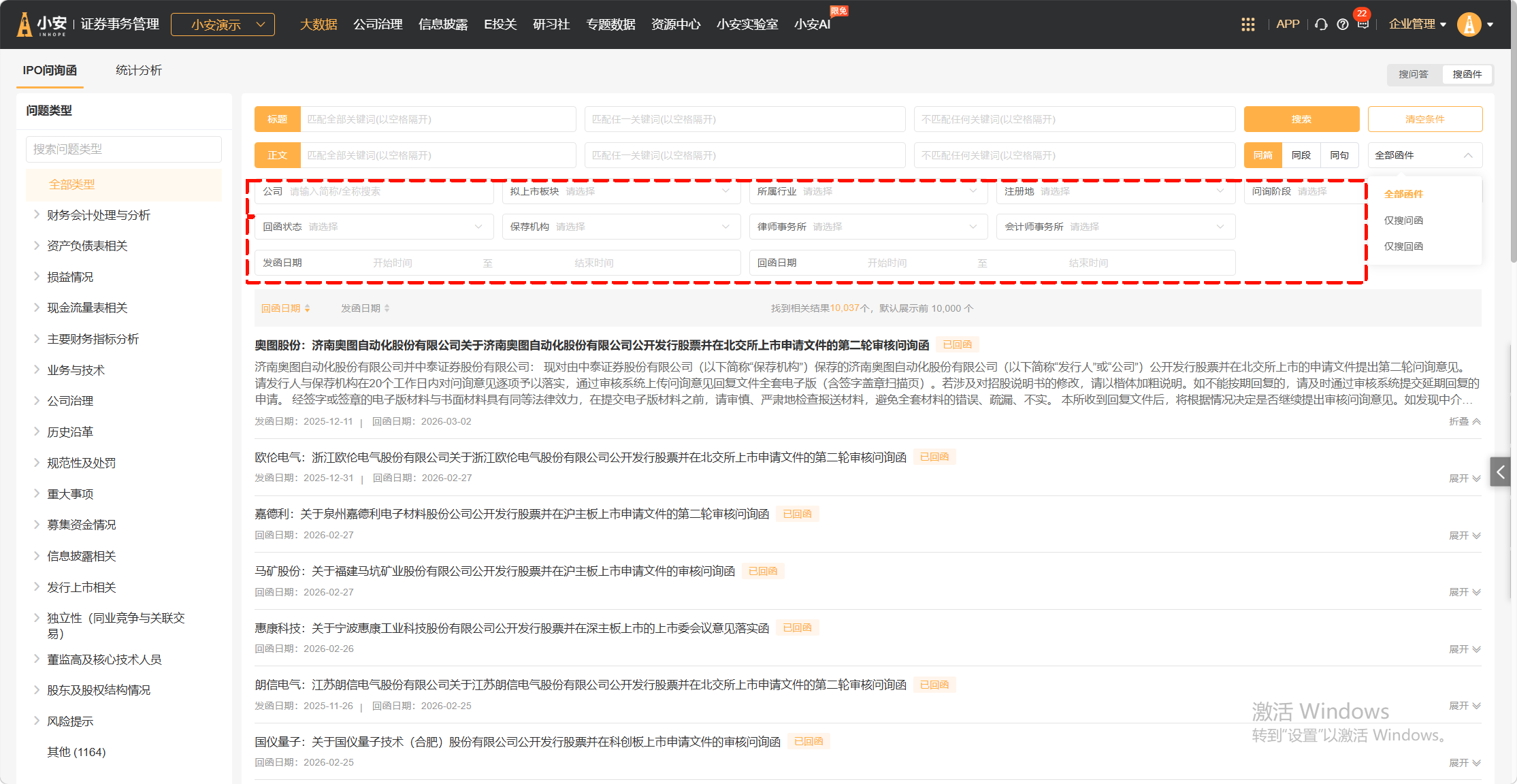1517x784 pixels.
Task: Switch search mode to 搜问答
Action: click(x=1413, y=74)
